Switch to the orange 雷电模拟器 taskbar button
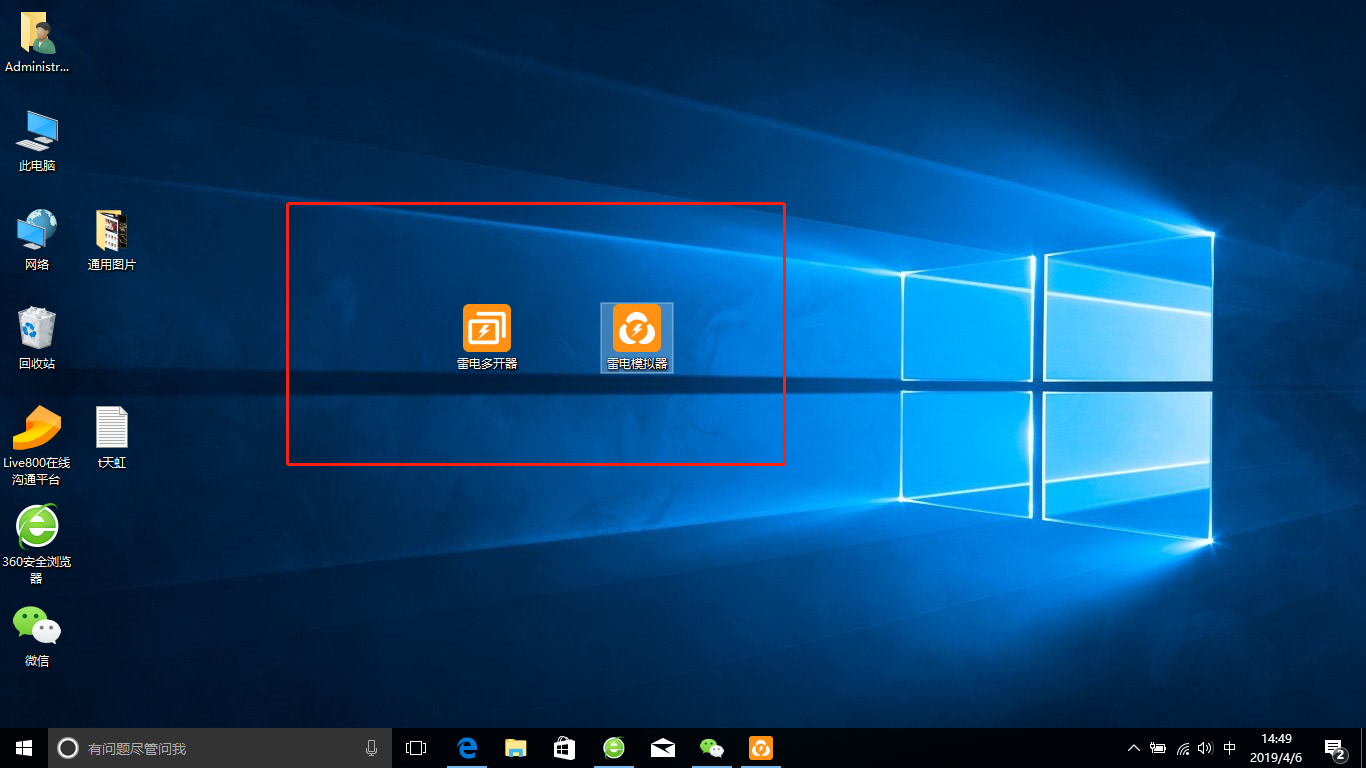Image resolution: width=1366 pixels, height=768 pixels. coord(761,748)
